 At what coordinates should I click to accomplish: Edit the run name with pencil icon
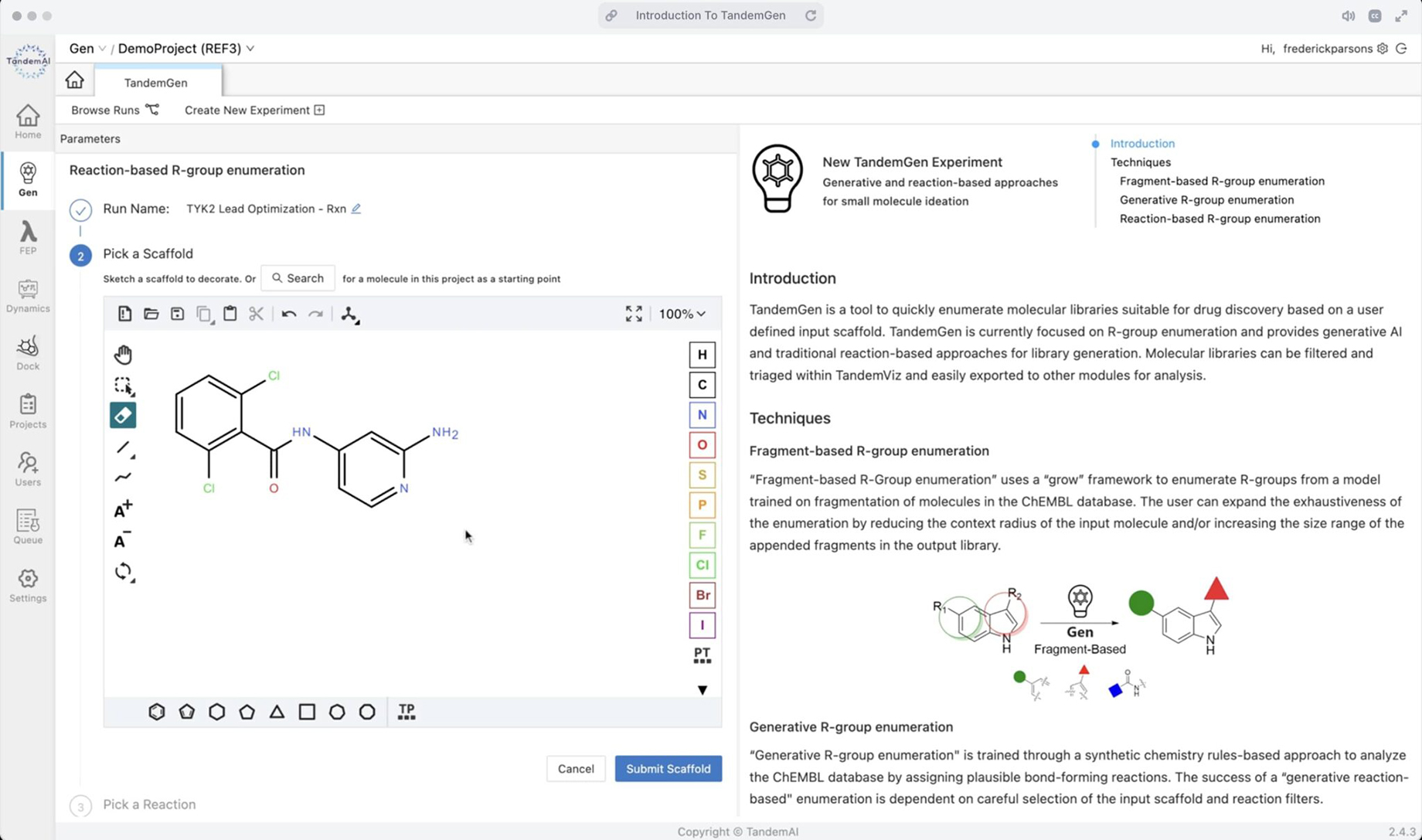coord(356,209)
